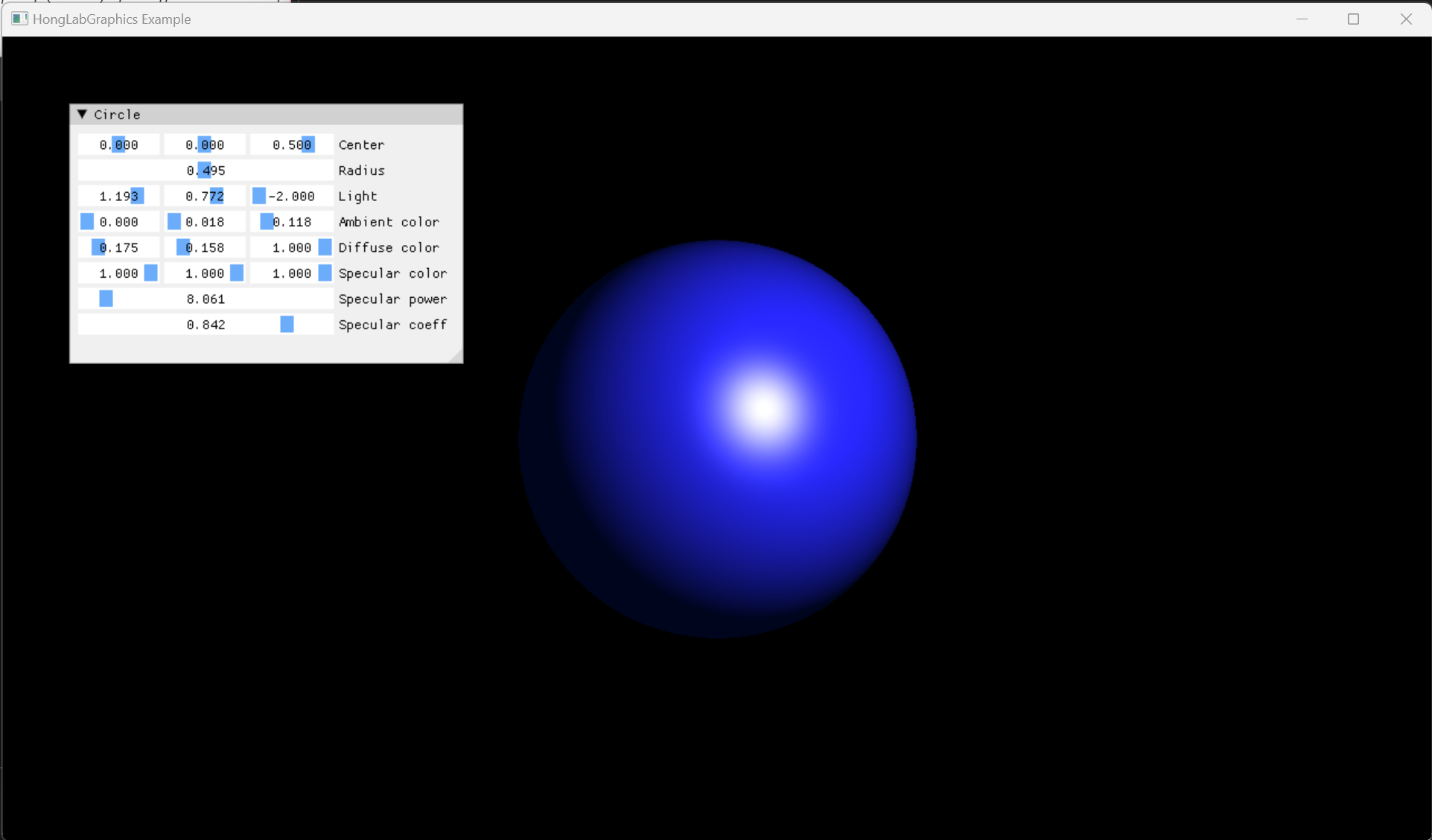This screenshot has width=1432, height=840.
Task: Click the Center Y value field
Action: click(205, 144)
